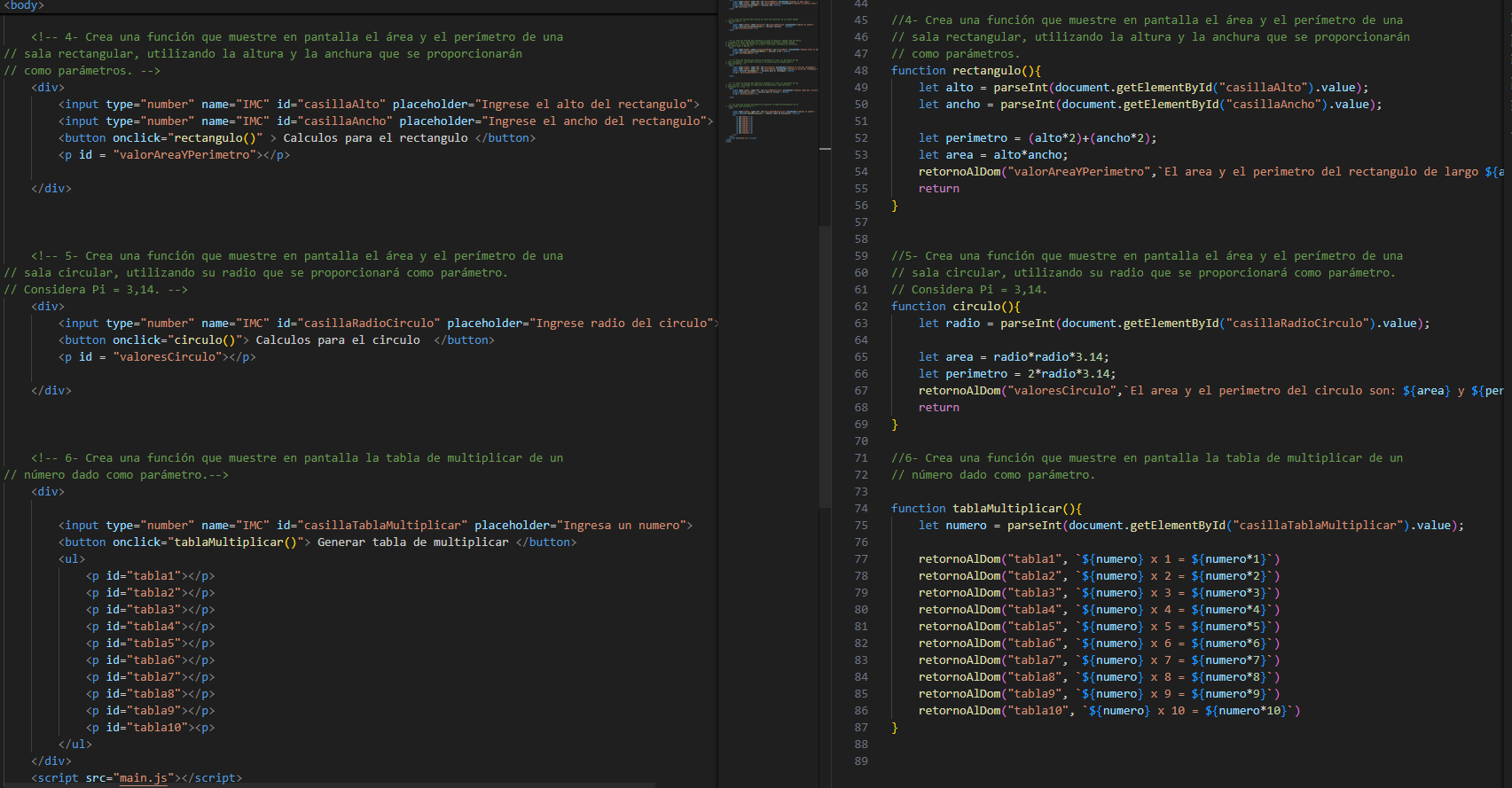Click the closing </ul> tag in the HTML editor
Screen dimensions: 1512x788
coord(75,745)
